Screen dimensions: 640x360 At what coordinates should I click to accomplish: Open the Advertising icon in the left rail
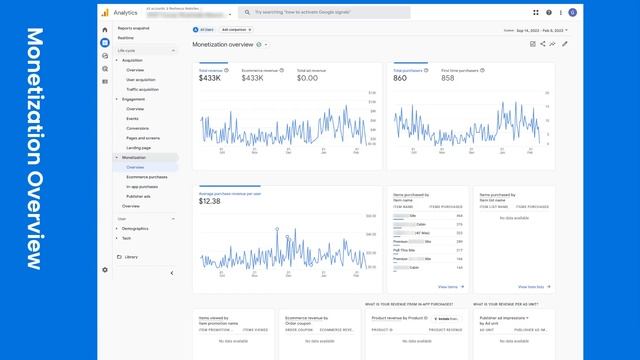point(105,69)
